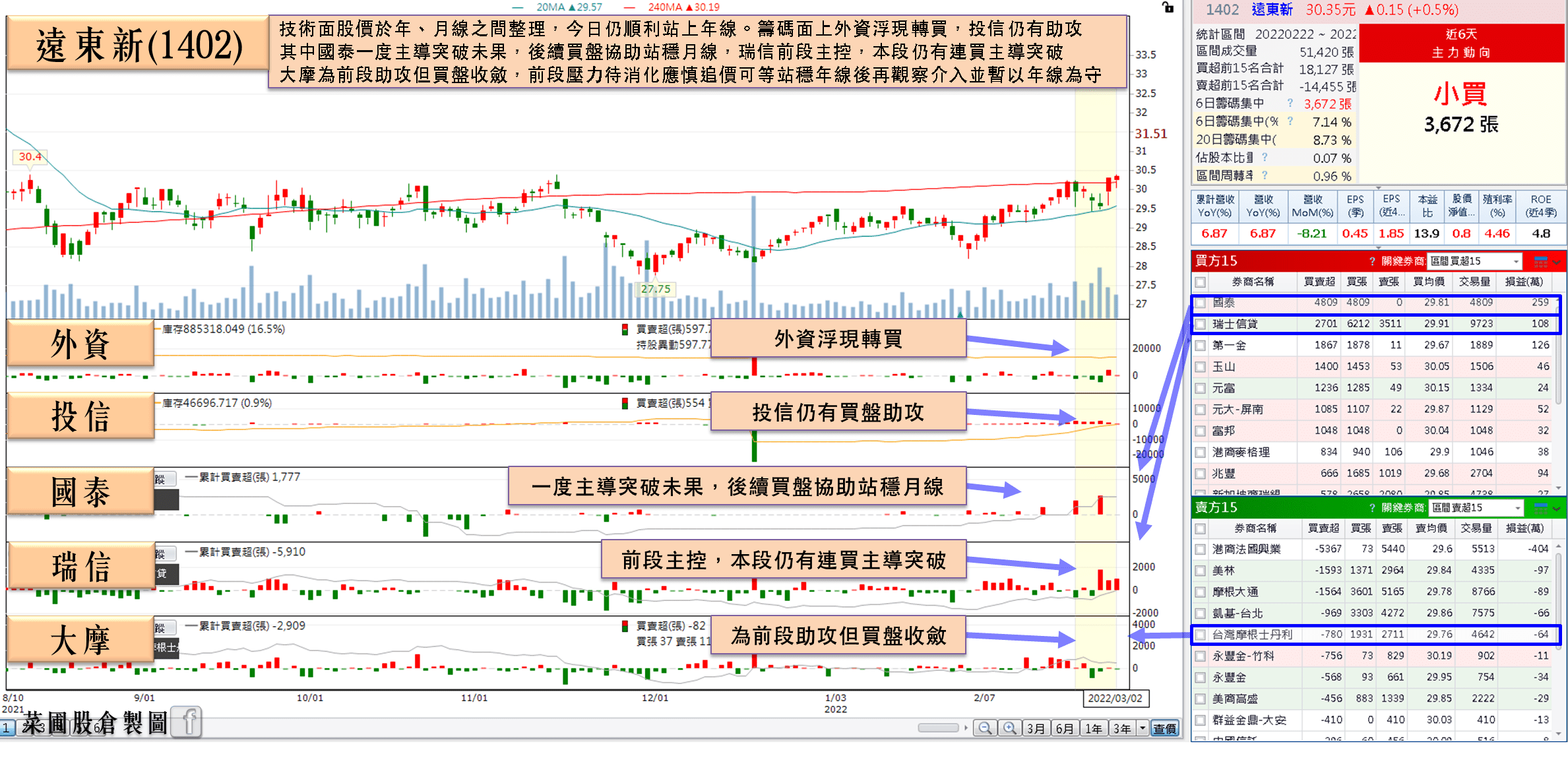Viewport: 1568px width, 758px height.
Task: Click the 查價 button
Action: (1165, 728)
